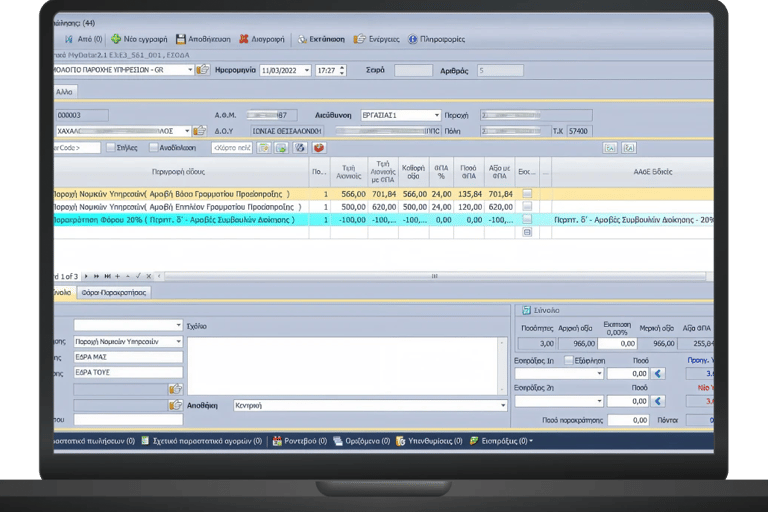Click the red icon in the grid toolbar
Image resolution: width=768 pixels, height=512 pixels.
point(319,148)
